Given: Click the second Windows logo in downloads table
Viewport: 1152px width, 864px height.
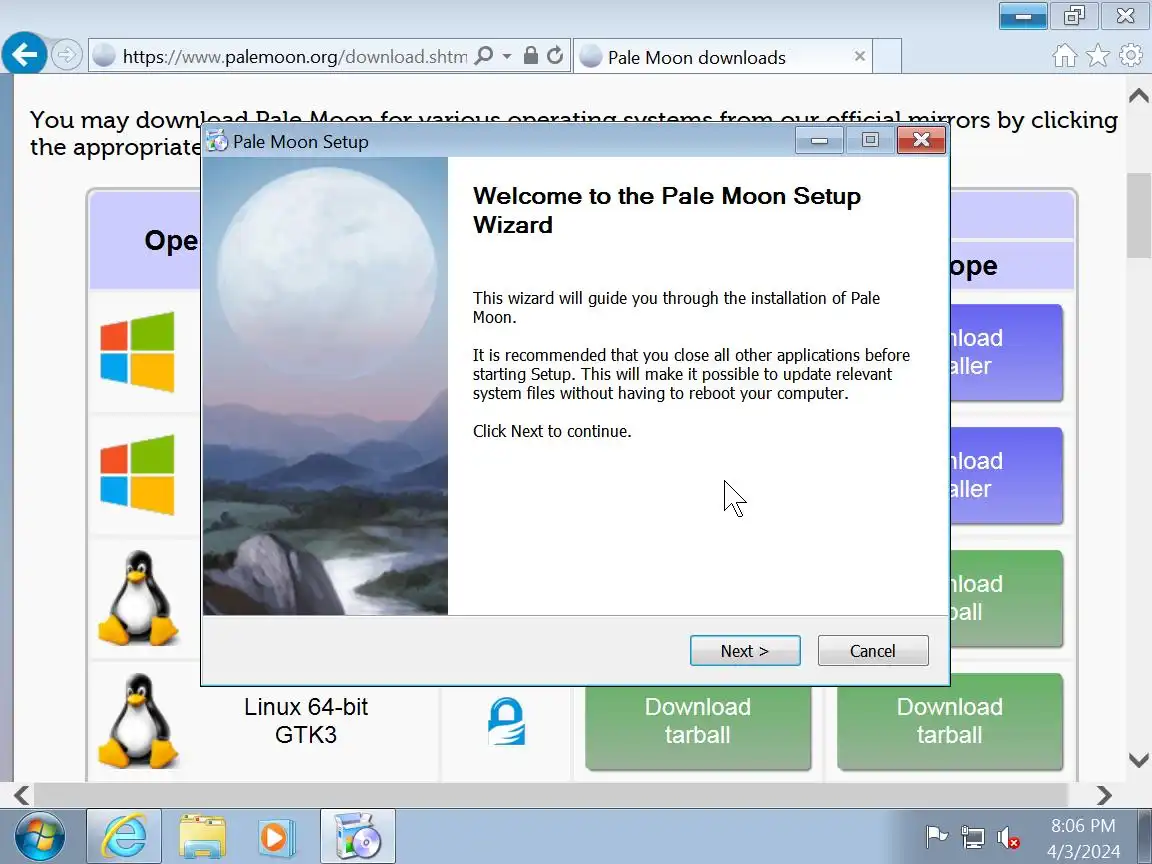Looking at the screenshot, I should [137, 475].
